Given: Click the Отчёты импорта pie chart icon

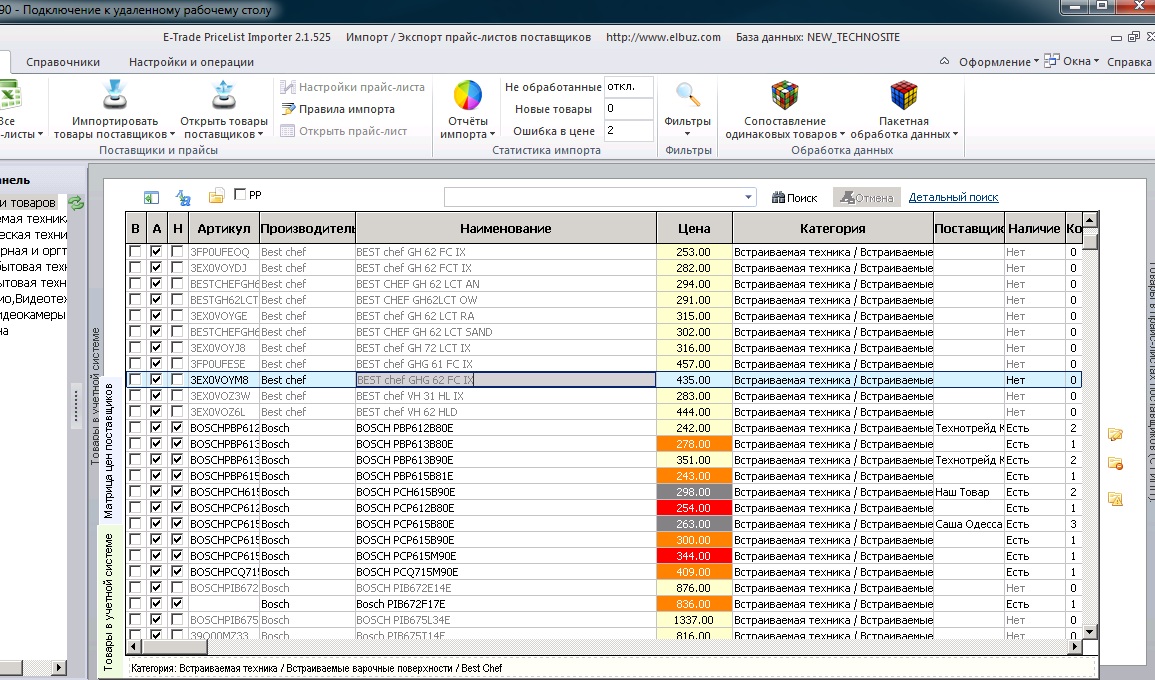Looking at the screenshot, I should pyautogui.click(x=467, y=95).
